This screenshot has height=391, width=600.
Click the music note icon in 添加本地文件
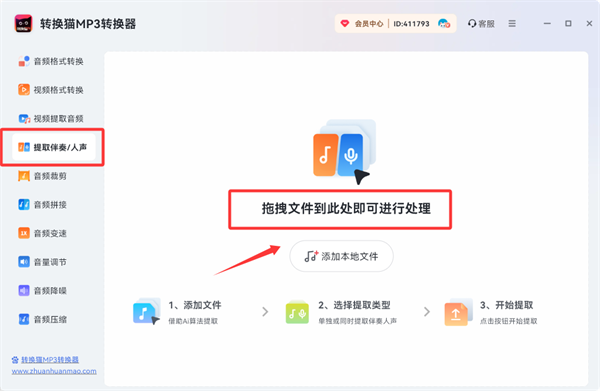pyautogui.click(x=311, y=256)
